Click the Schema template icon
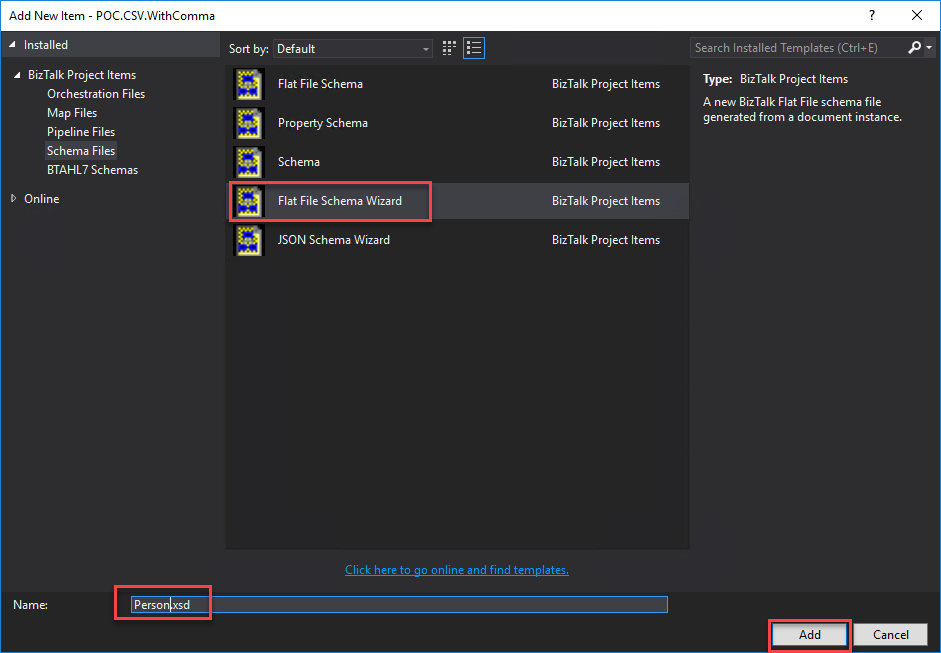941x653 pixels. tap(248, 162)
